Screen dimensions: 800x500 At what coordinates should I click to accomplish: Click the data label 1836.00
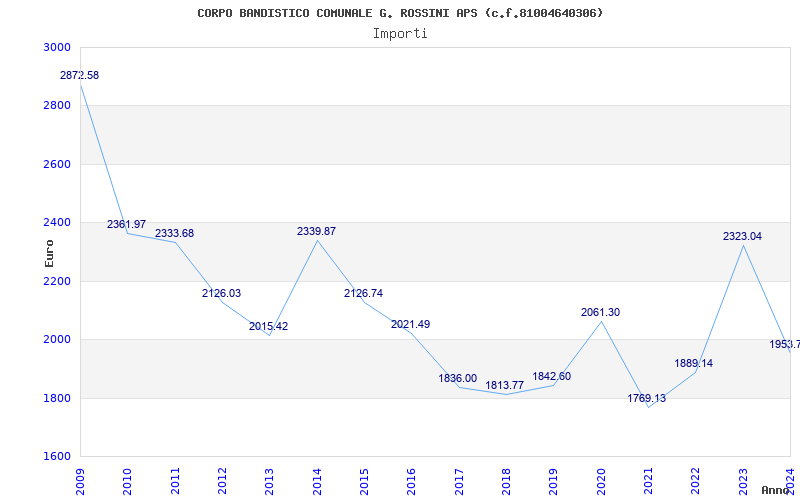coord(458,379)
